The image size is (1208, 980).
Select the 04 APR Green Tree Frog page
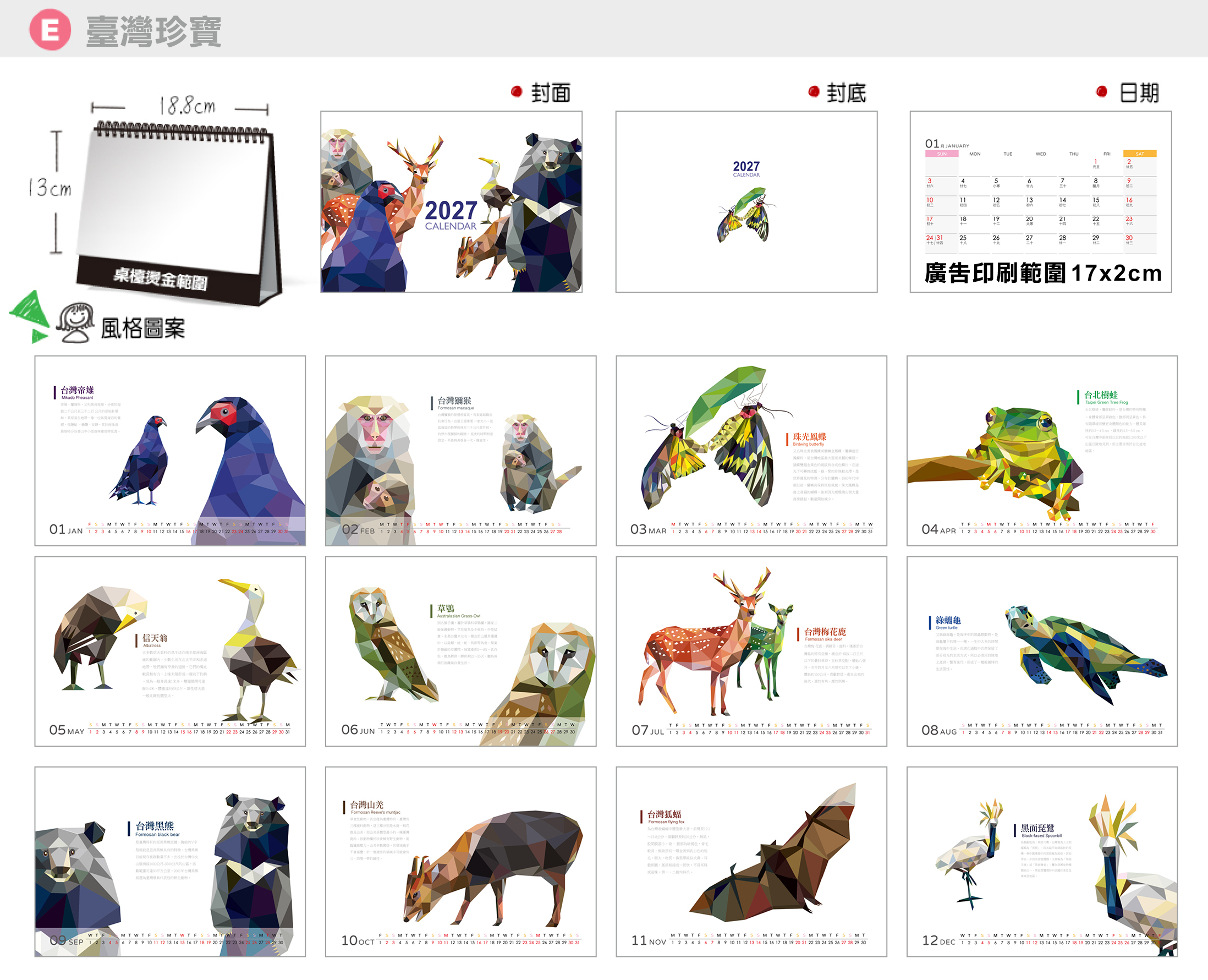pyautogui.click(x=1041, y=451)
